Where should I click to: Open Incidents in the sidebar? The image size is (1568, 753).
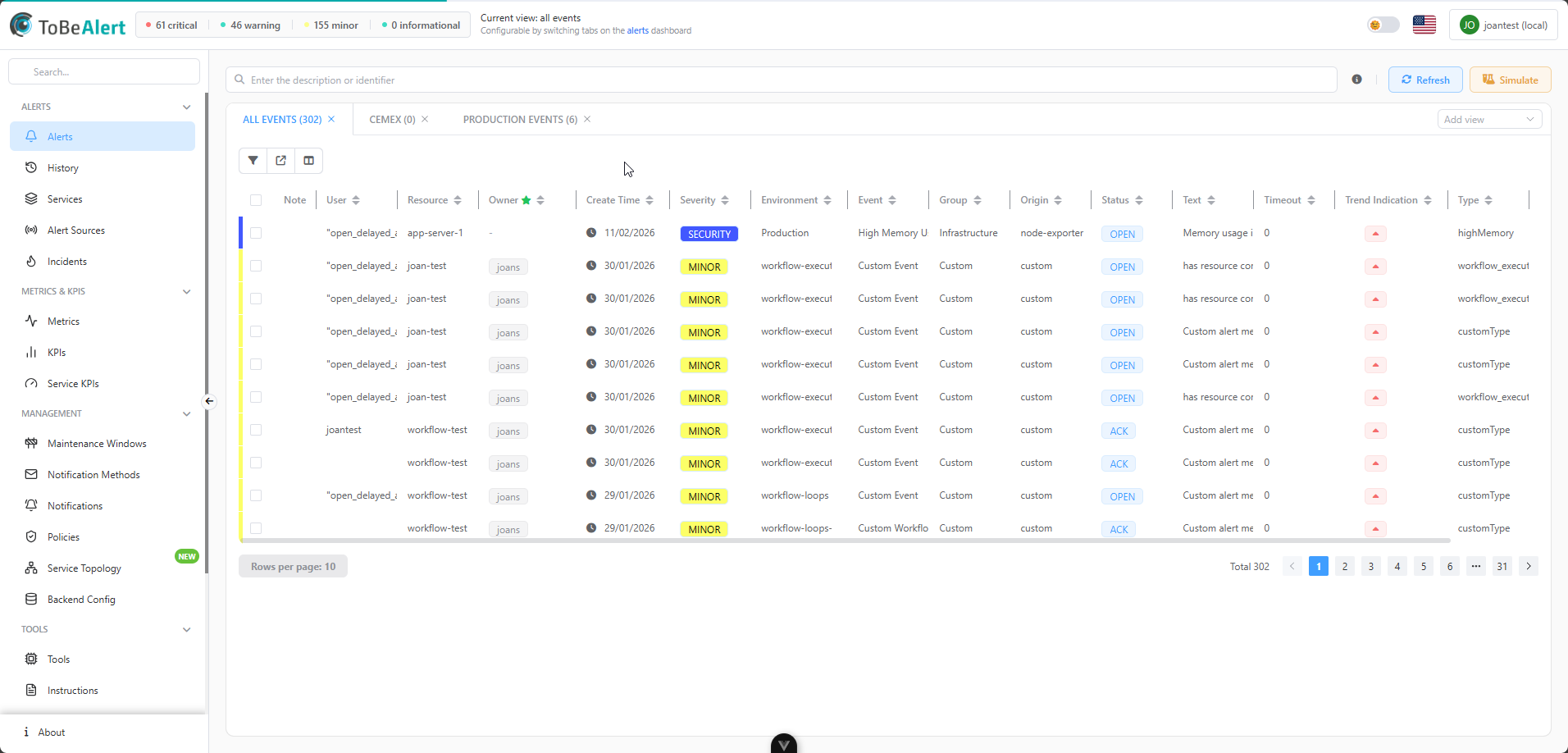103,262
